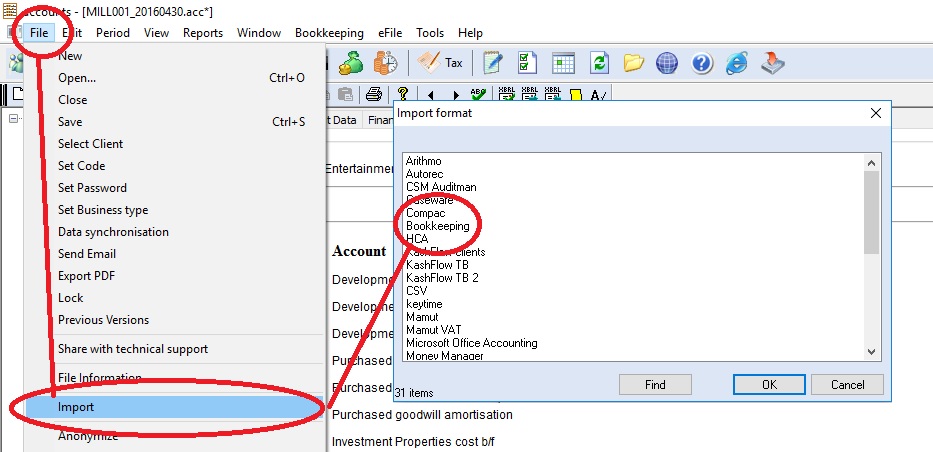Select Autorec in the import list

[424, 174]
